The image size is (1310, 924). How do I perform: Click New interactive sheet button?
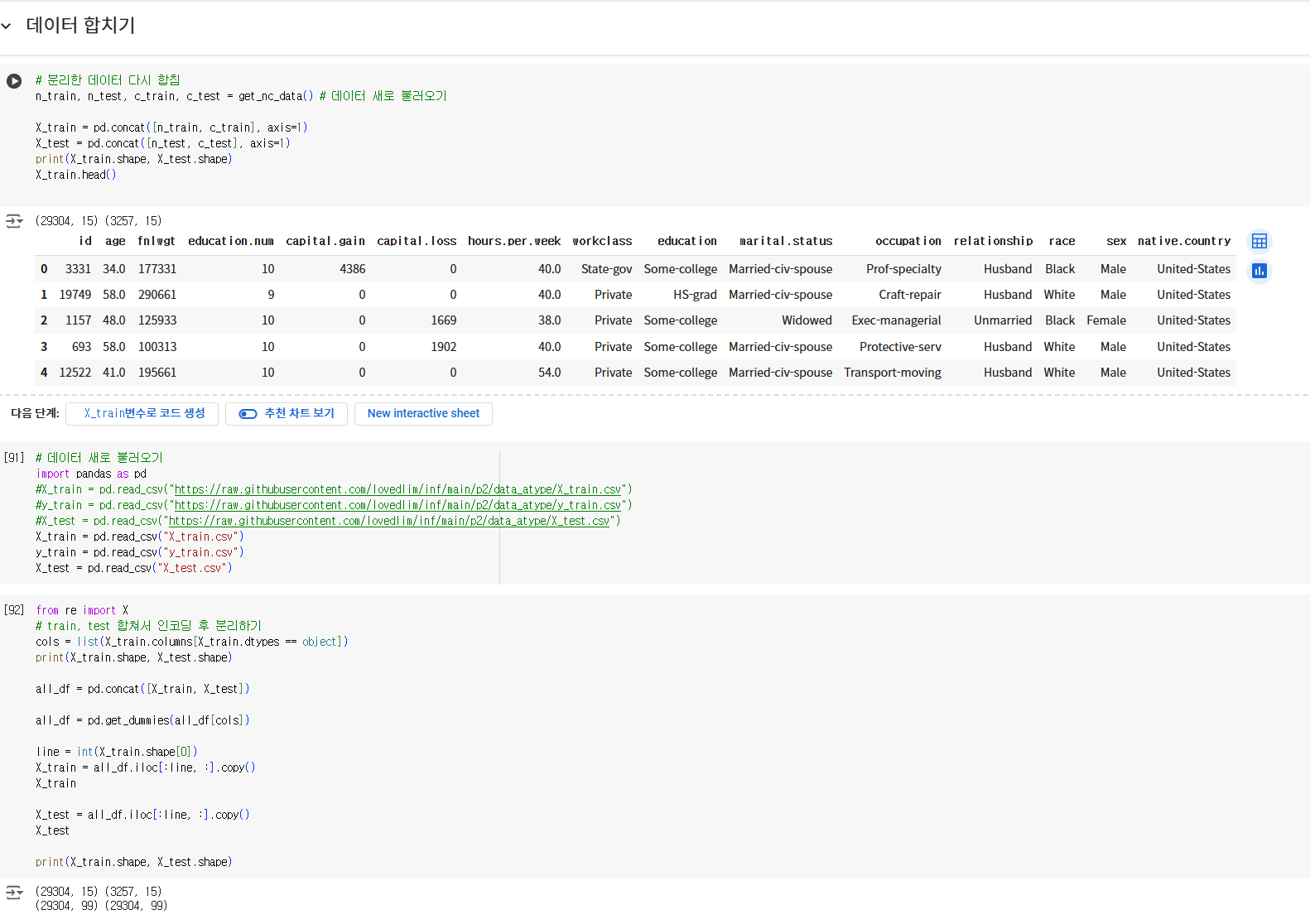(x=423, y=413)
